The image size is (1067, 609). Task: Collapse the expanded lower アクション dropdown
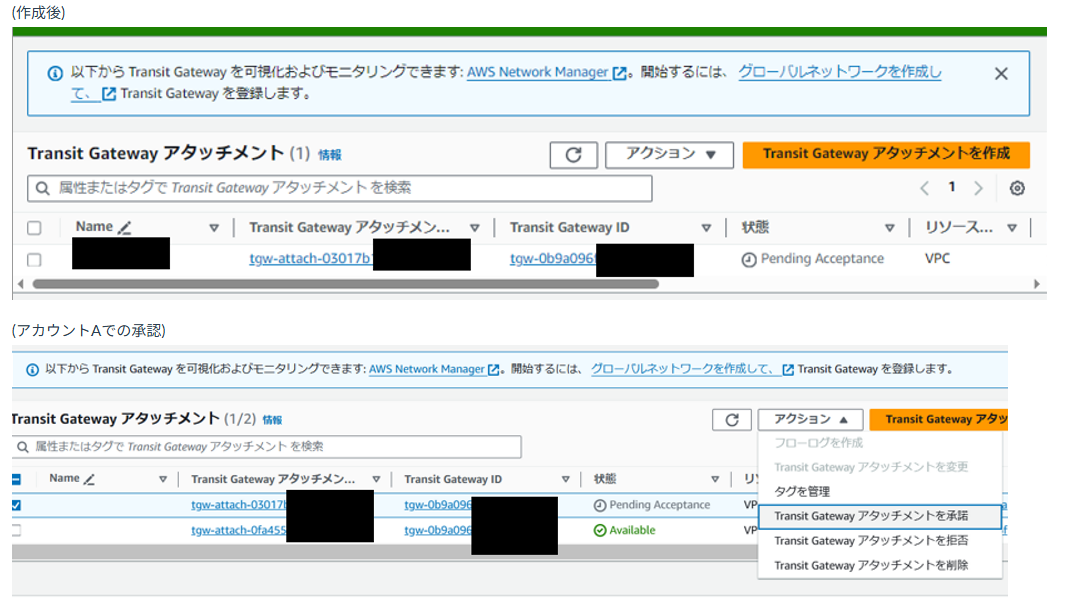click(809, 420)
